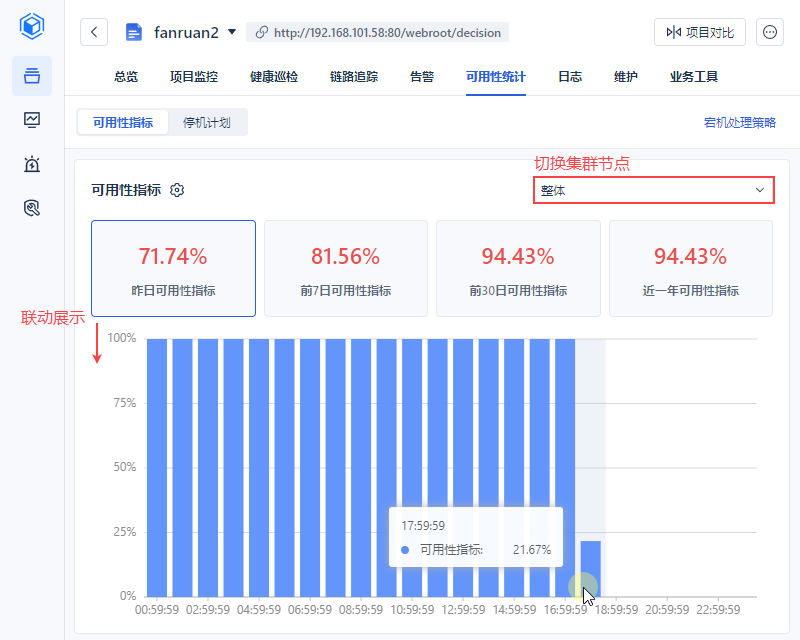
Task: Click the 00:59:59 chart bar
Action: [157, 467]
